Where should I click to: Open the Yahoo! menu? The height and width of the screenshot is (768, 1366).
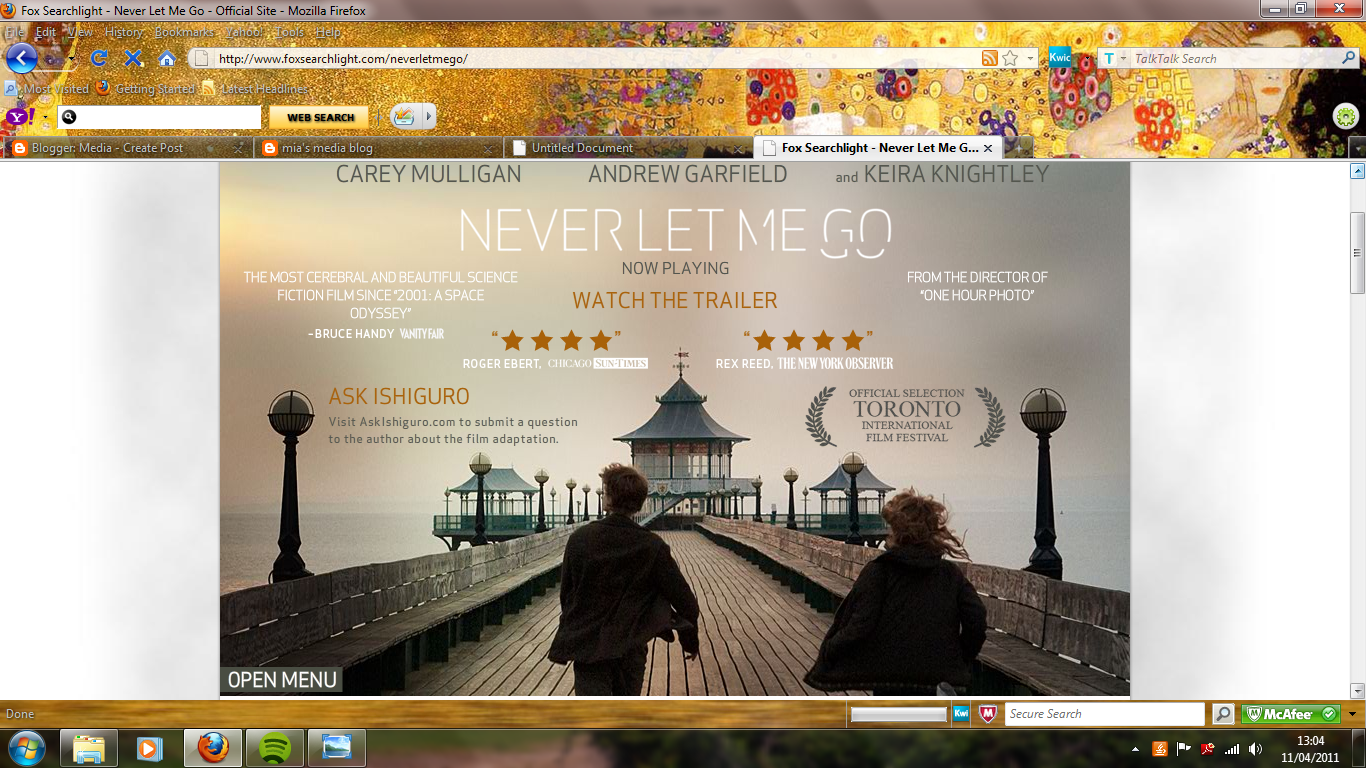(x=245, y=32)
